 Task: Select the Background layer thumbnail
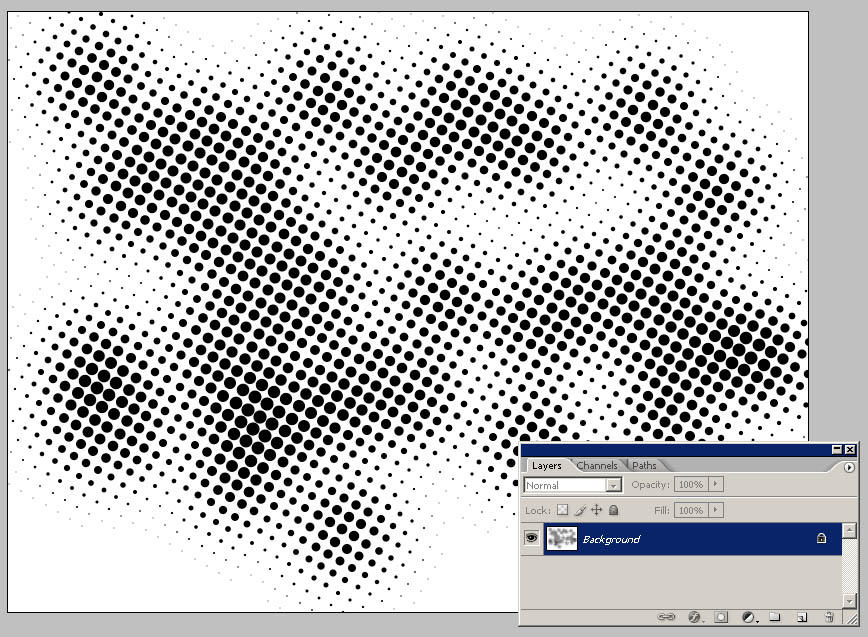(x=562, y=538)
